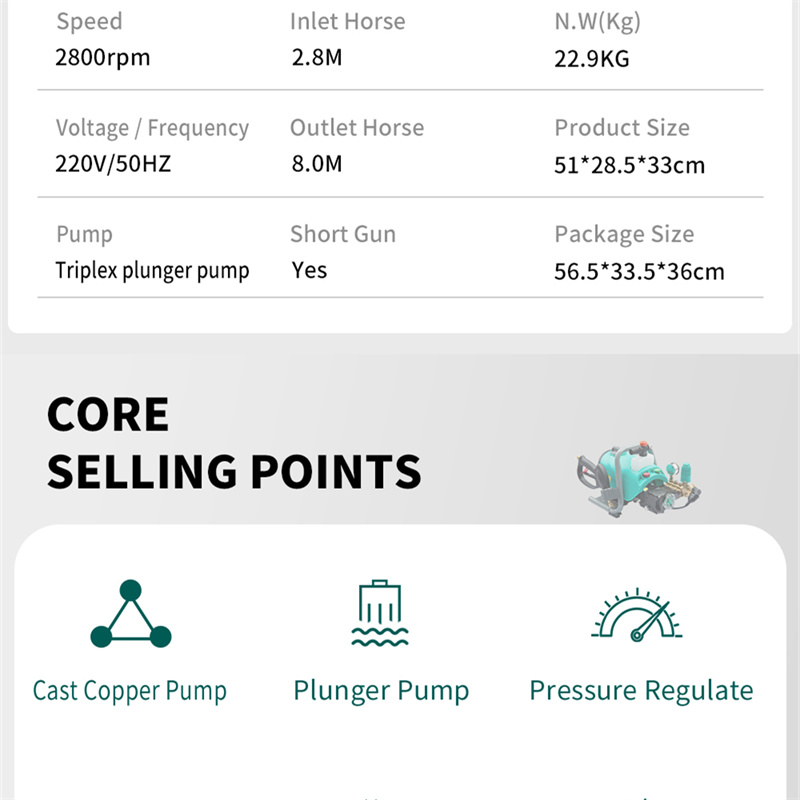The width and height of the screenshot is (800, 800).
Task: Select the Cast Copper Pump label
Action: [x=130, y=691]
